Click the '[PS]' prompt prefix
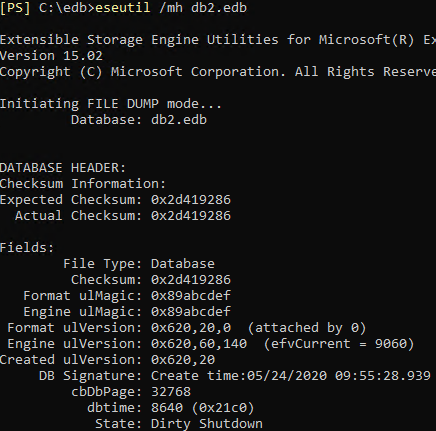Viewport: 436px width, 431px height. click(15, 8)
